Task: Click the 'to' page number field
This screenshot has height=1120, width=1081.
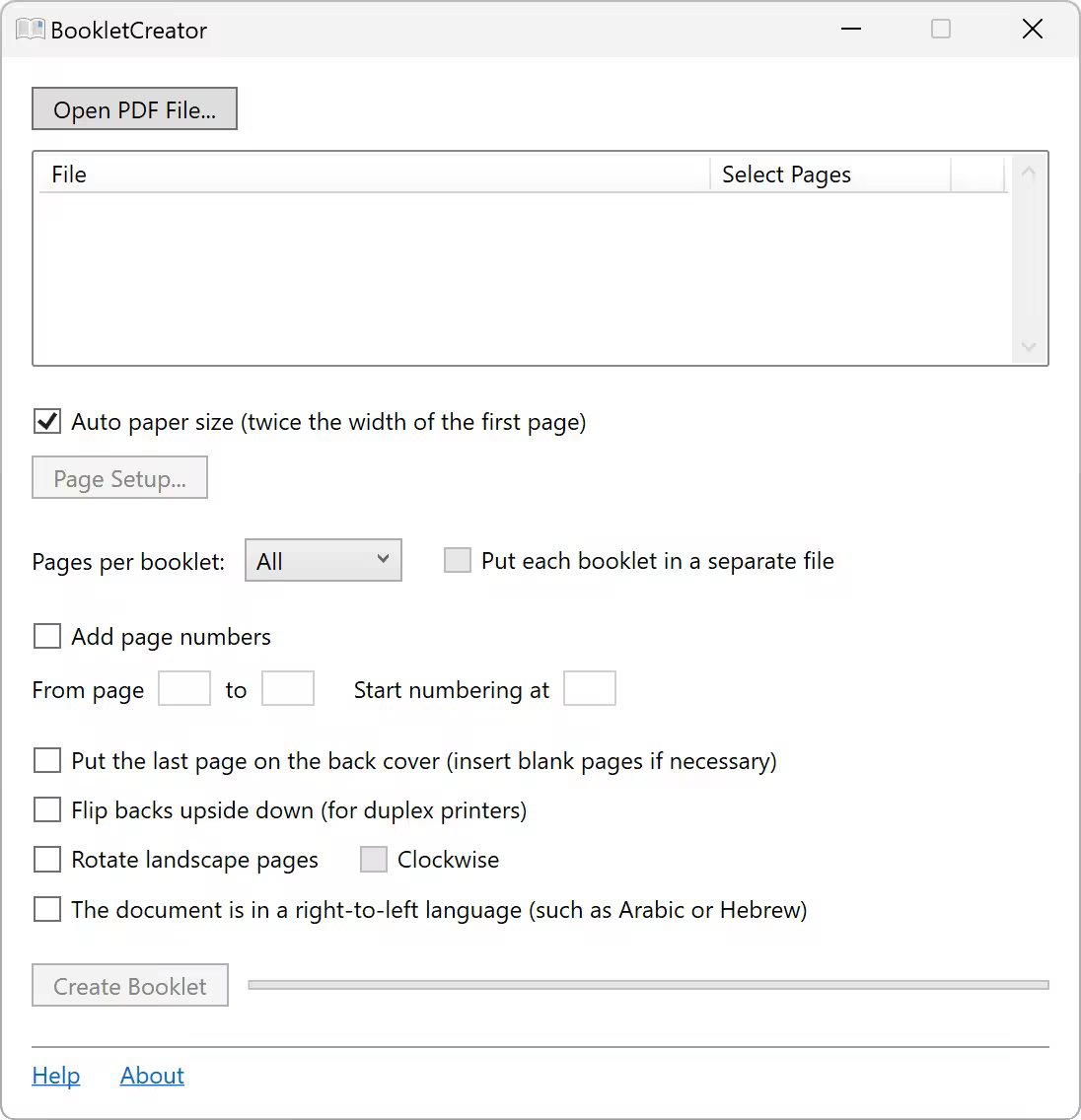Action: click(x=287, y=689)
